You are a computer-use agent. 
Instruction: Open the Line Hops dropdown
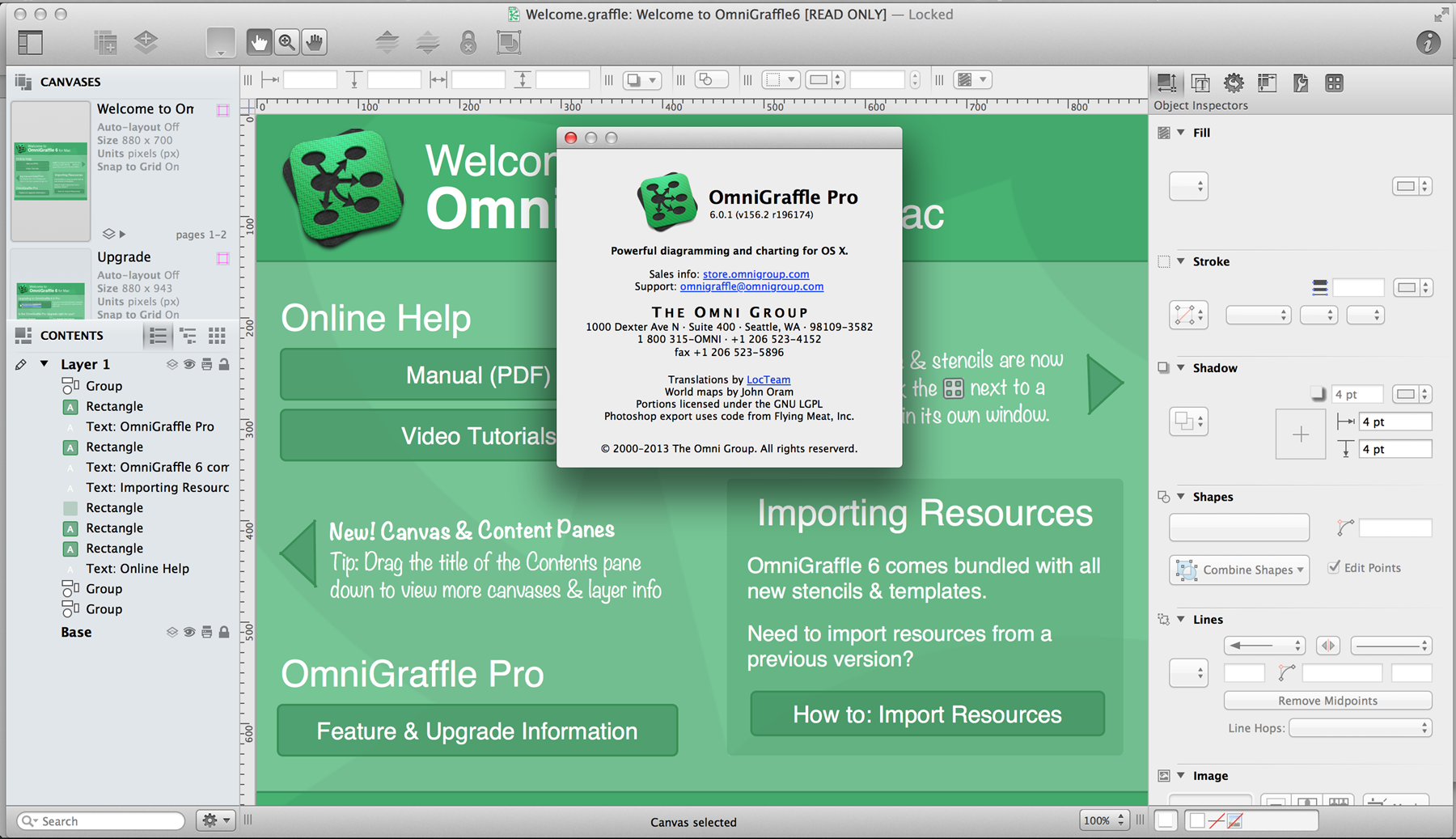point(1361,728)
